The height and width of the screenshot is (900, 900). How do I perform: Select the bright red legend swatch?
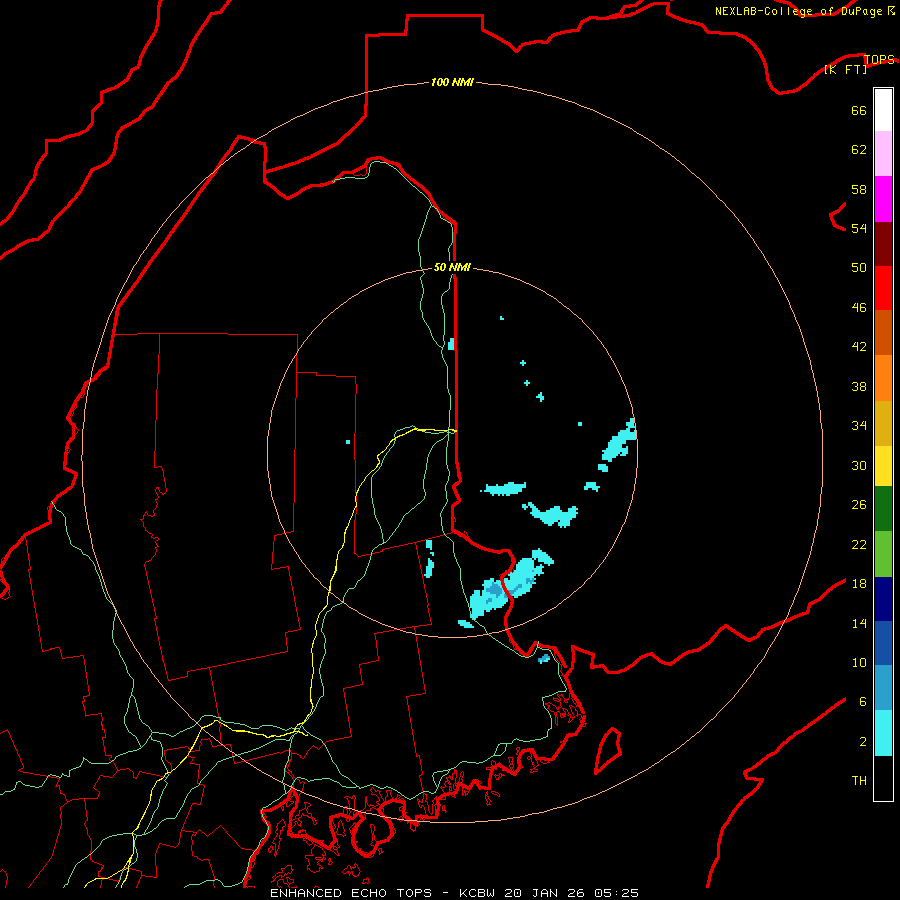tap(883, 288)
